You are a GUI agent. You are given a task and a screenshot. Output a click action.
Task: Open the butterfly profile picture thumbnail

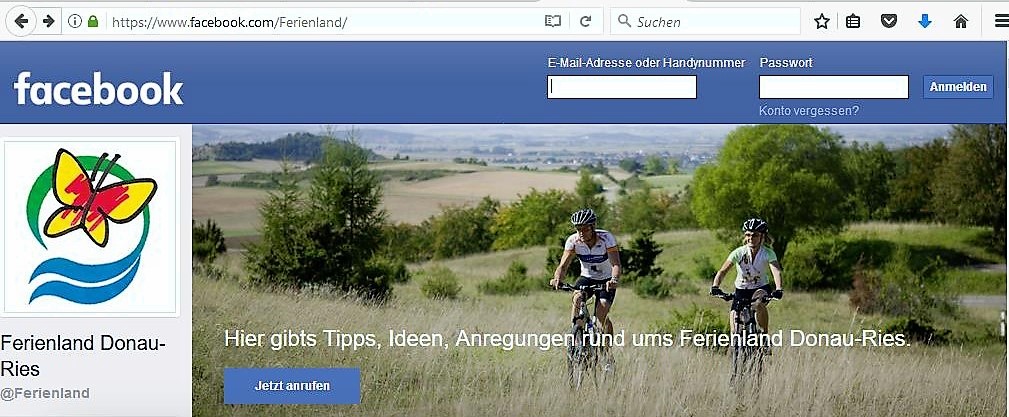pos(90,227)
